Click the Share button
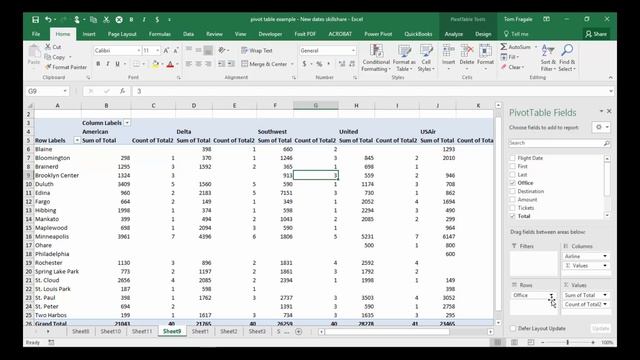This screenshot has width=640, height=360. 596,34
